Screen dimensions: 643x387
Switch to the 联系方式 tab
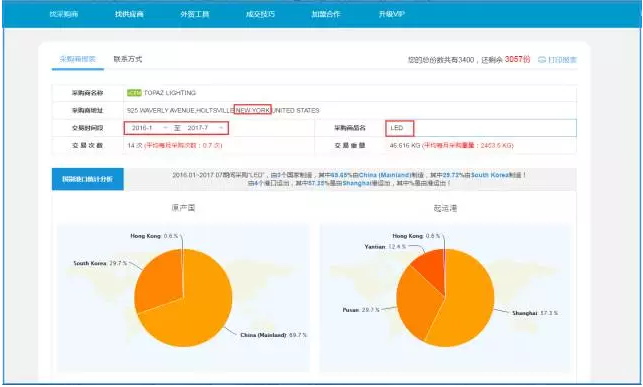[128, 59]
